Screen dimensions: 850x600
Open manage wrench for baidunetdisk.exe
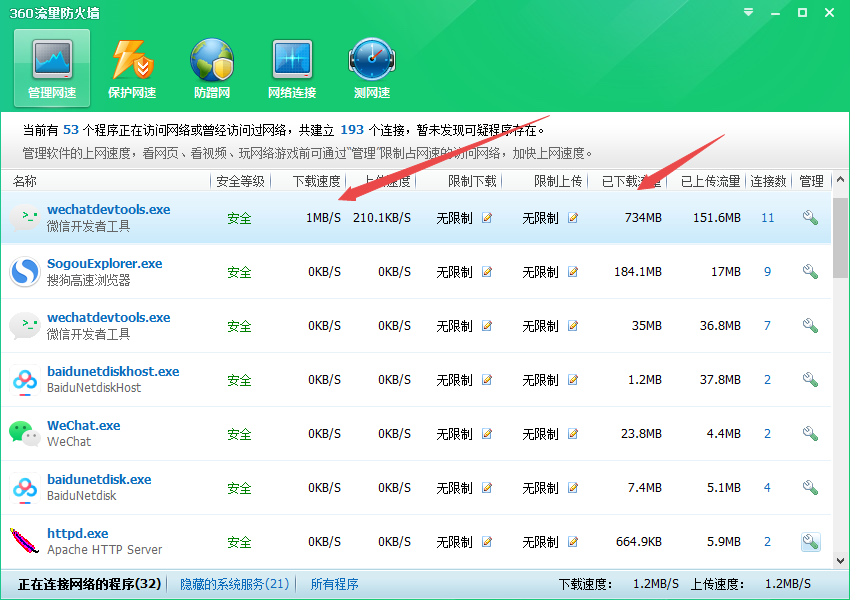pyautogui.click(x=810, y=487)
